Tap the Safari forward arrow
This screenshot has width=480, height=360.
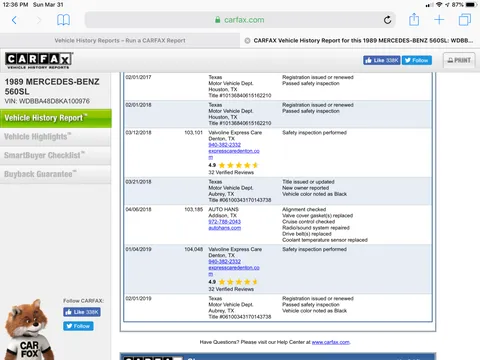click(x=39, y=20)
